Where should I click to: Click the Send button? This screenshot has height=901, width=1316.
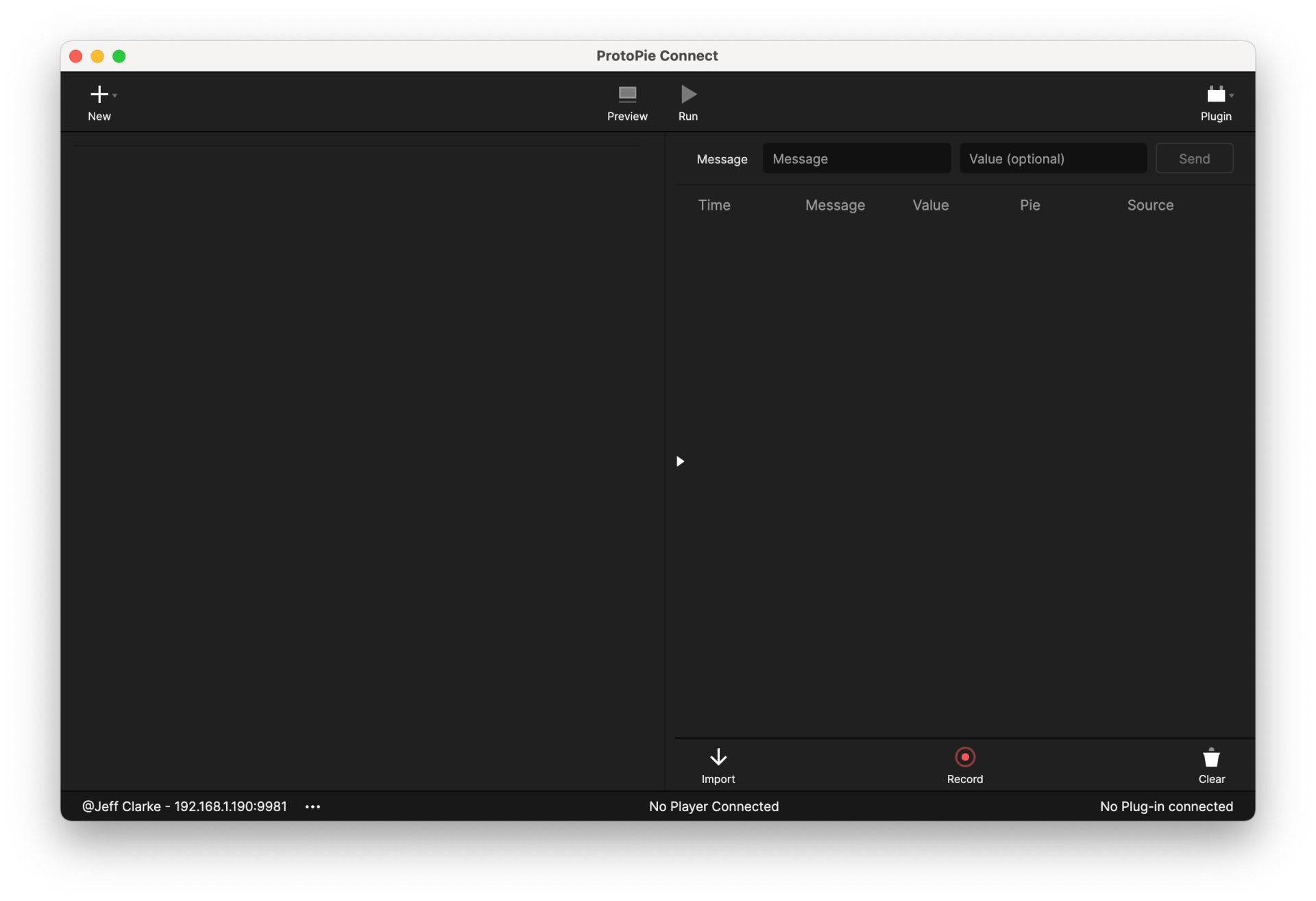[1194, 158]
